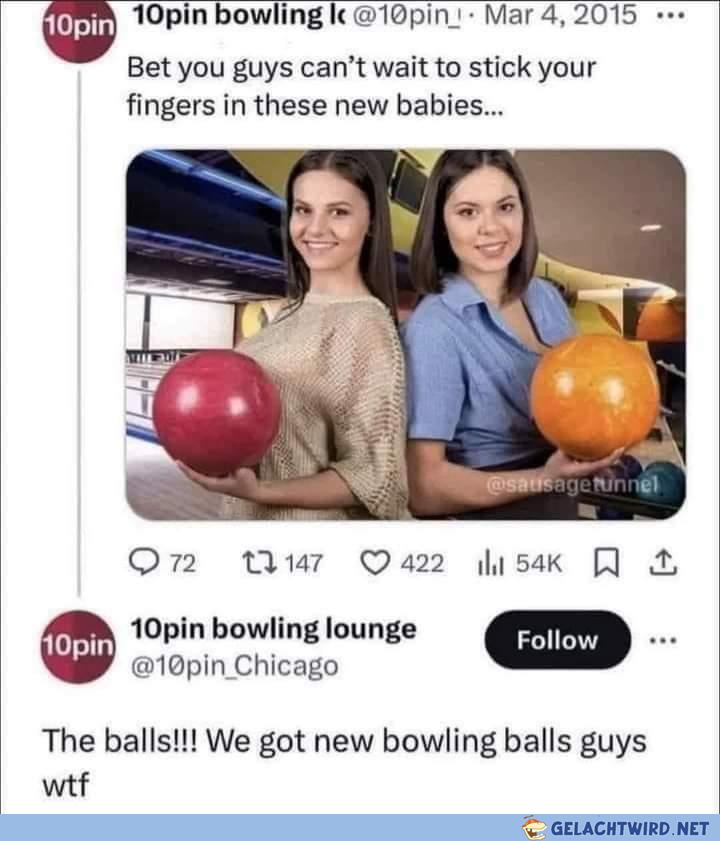The height and width of the screenshot is (841, 720).
Task: Click the reply speech bubble icon
Action: coord(143,563)
